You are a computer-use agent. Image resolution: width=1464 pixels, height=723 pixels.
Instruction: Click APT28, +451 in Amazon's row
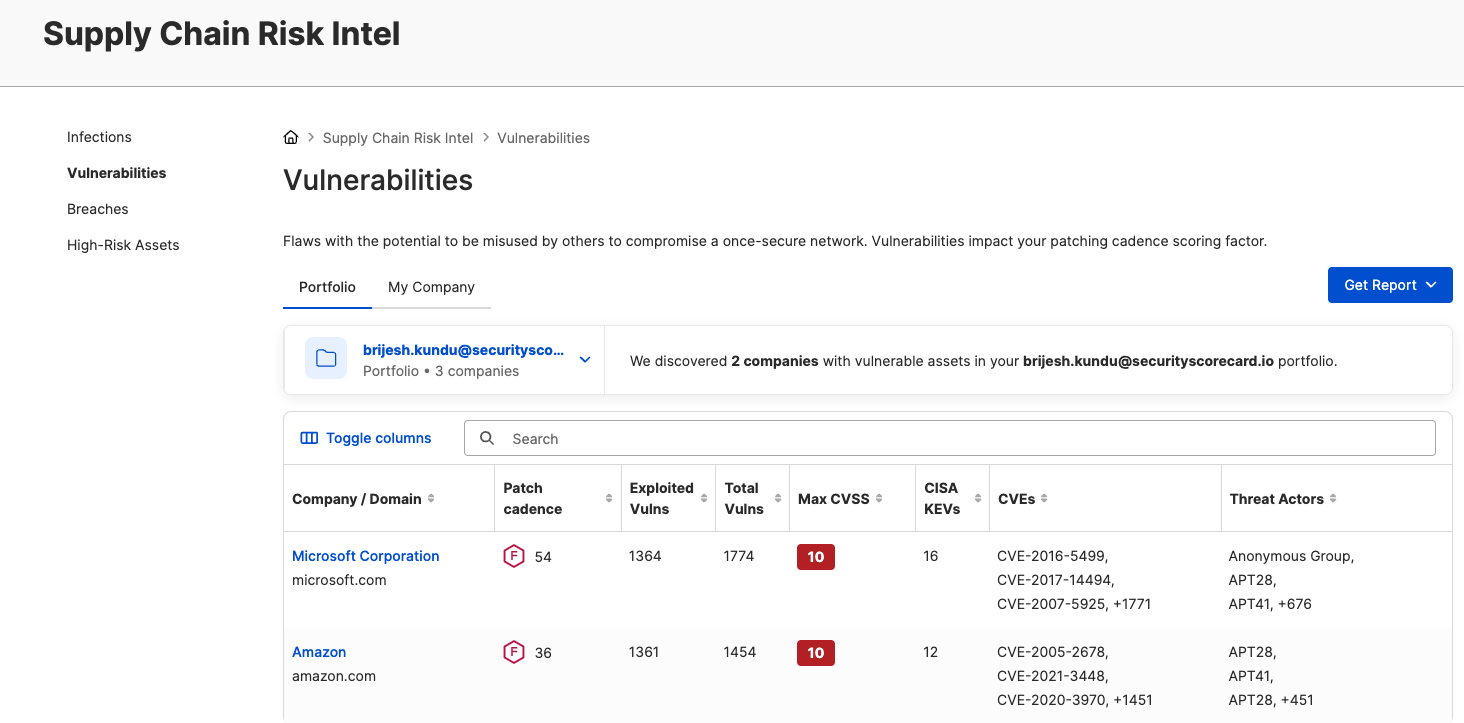coord(1271,700)
